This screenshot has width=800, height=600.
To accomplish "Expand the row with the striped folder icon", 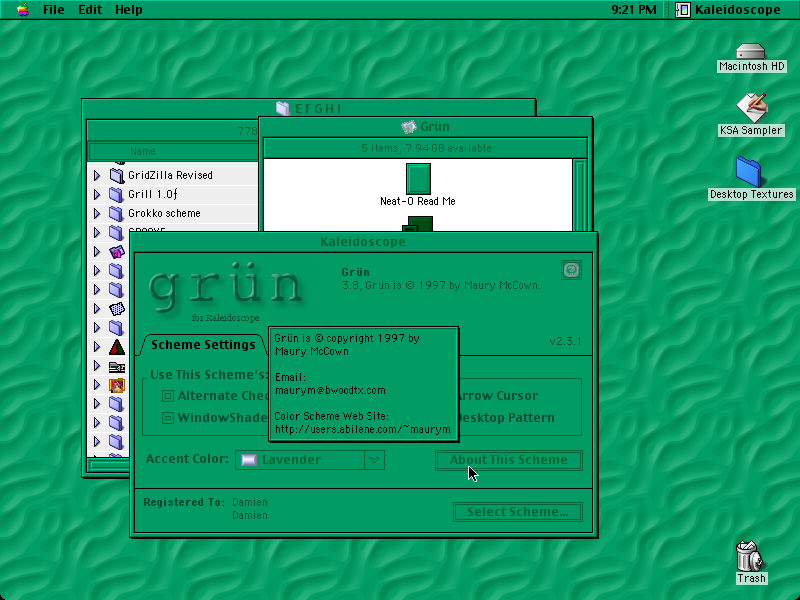I will pyautogui.click(x=97, y=366).
